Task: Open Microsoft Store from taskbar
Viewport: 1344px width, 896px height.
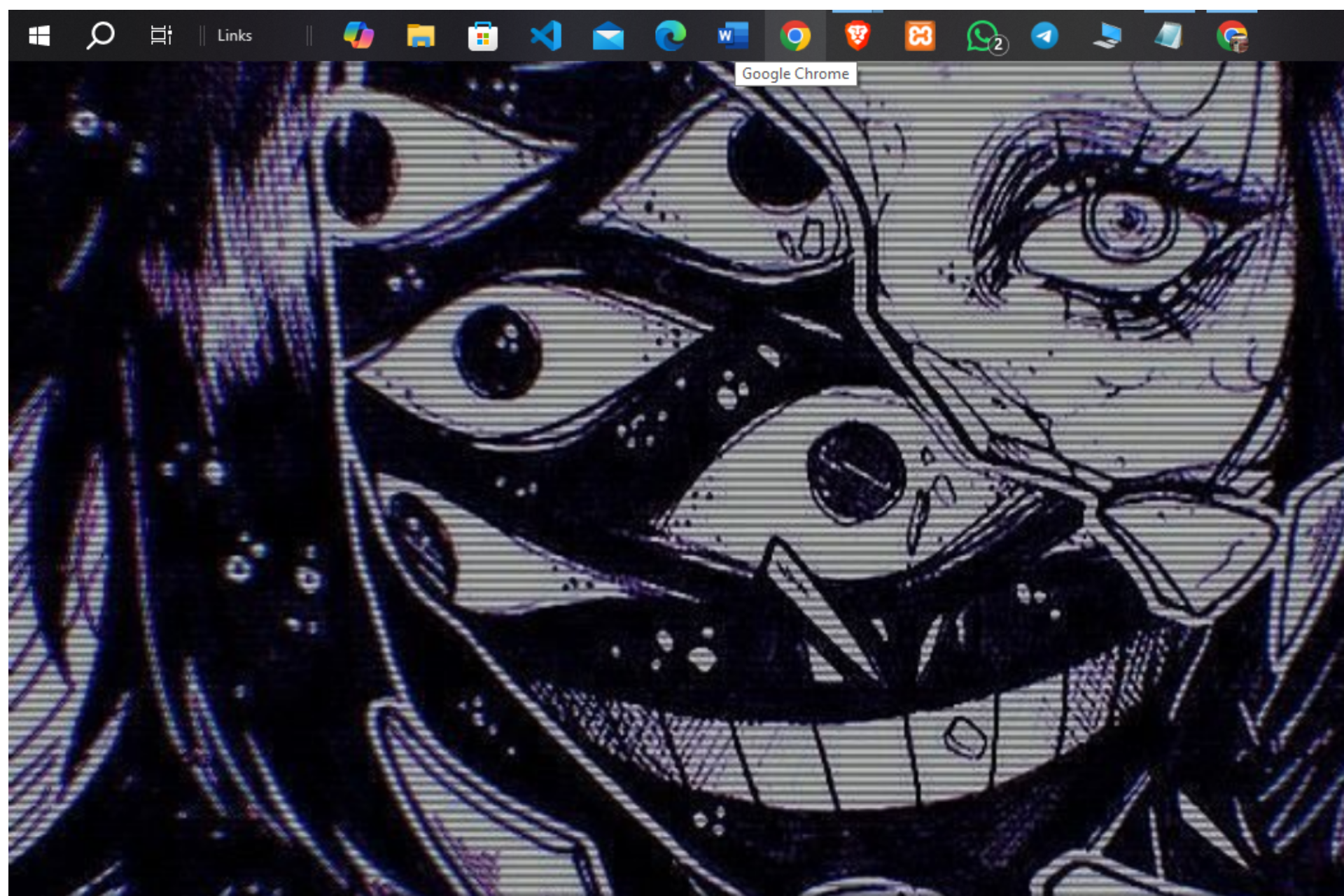Action: (x=483, y=36)
